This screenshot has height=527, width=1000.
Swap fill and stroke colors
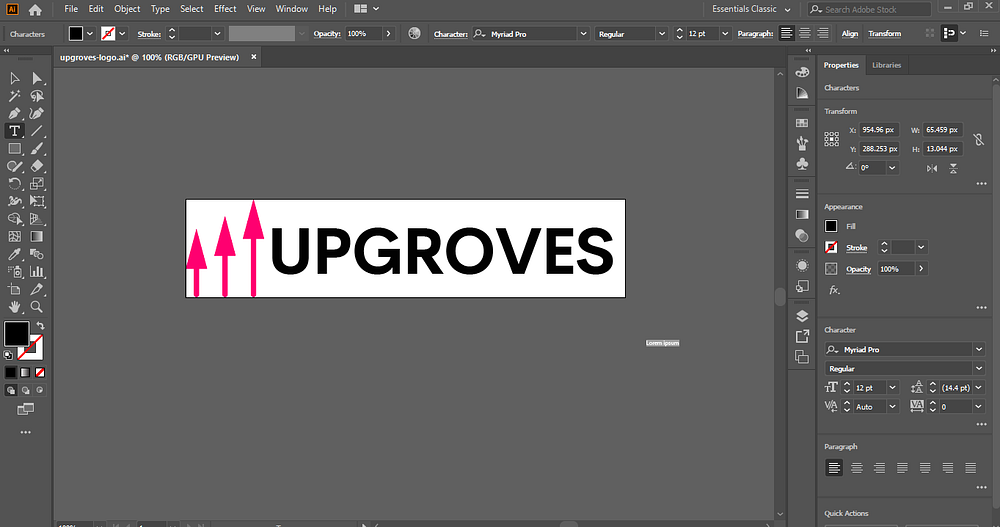[40, 325]
